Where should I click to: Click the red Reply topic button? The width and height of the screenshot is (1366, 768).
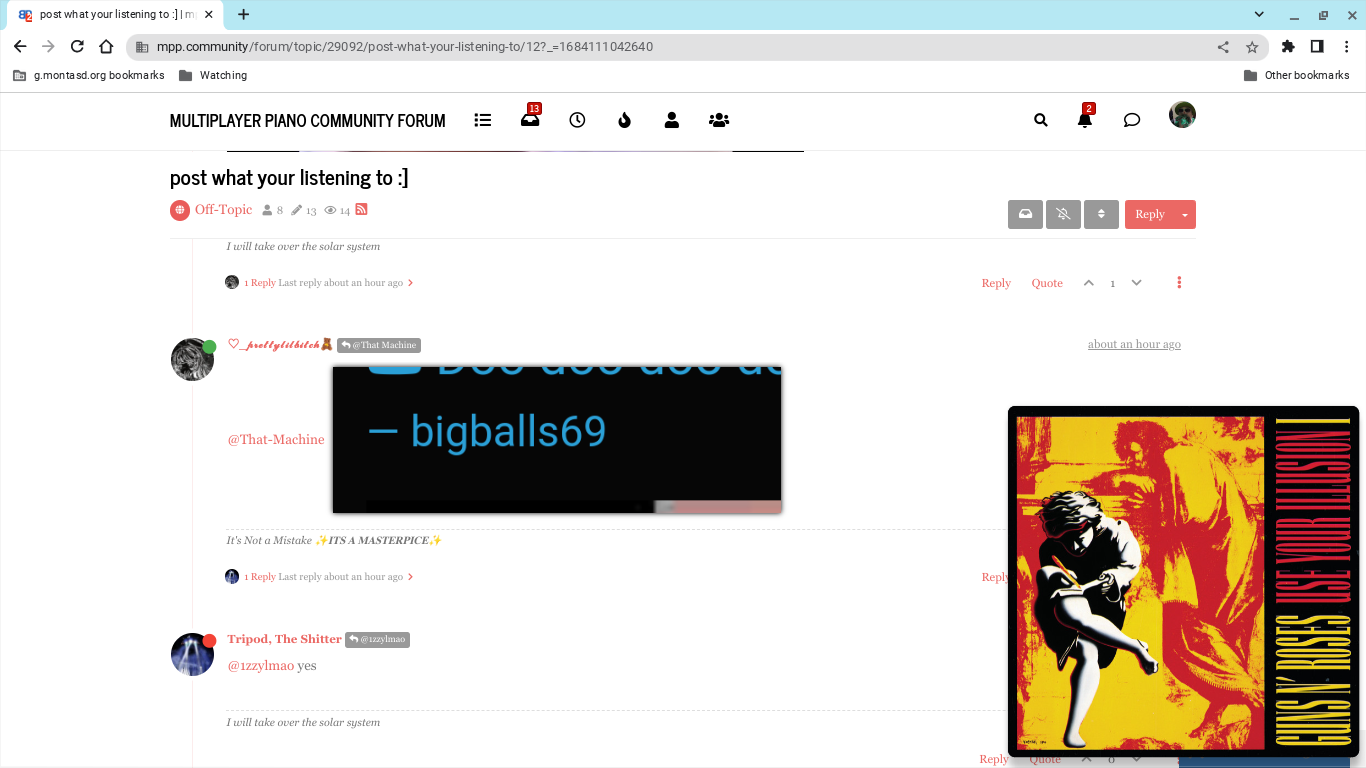[1150, 214]
